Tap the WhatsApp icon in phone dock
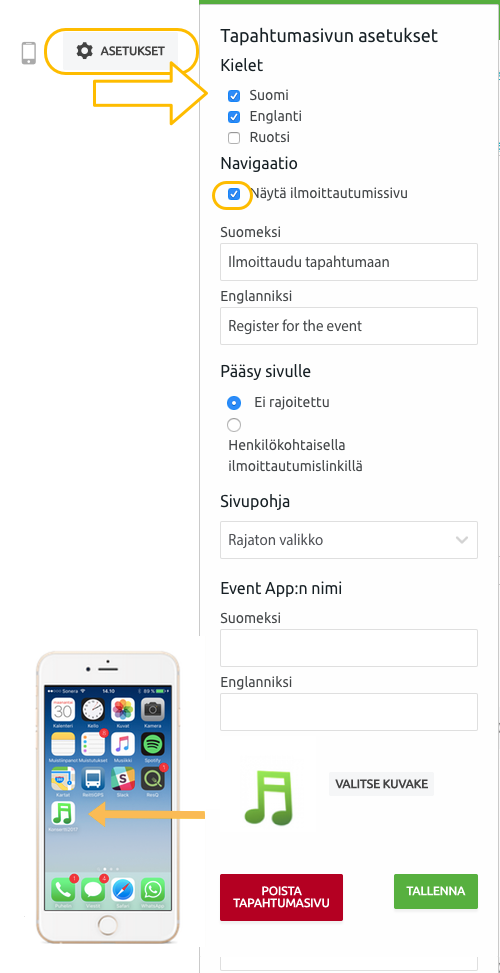This screenshot has height=973, width=500. [152, 890]
